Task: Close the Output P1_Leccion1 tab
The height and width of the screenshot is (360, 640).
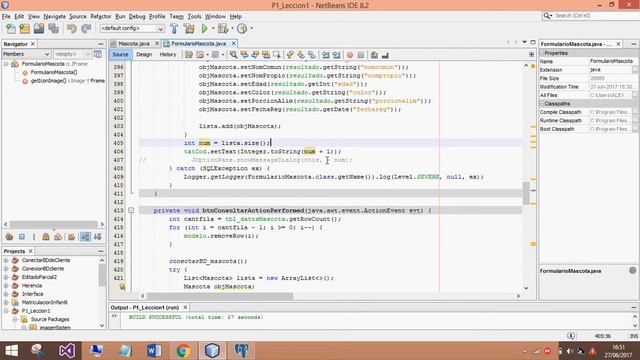Action: pos(185,307)
